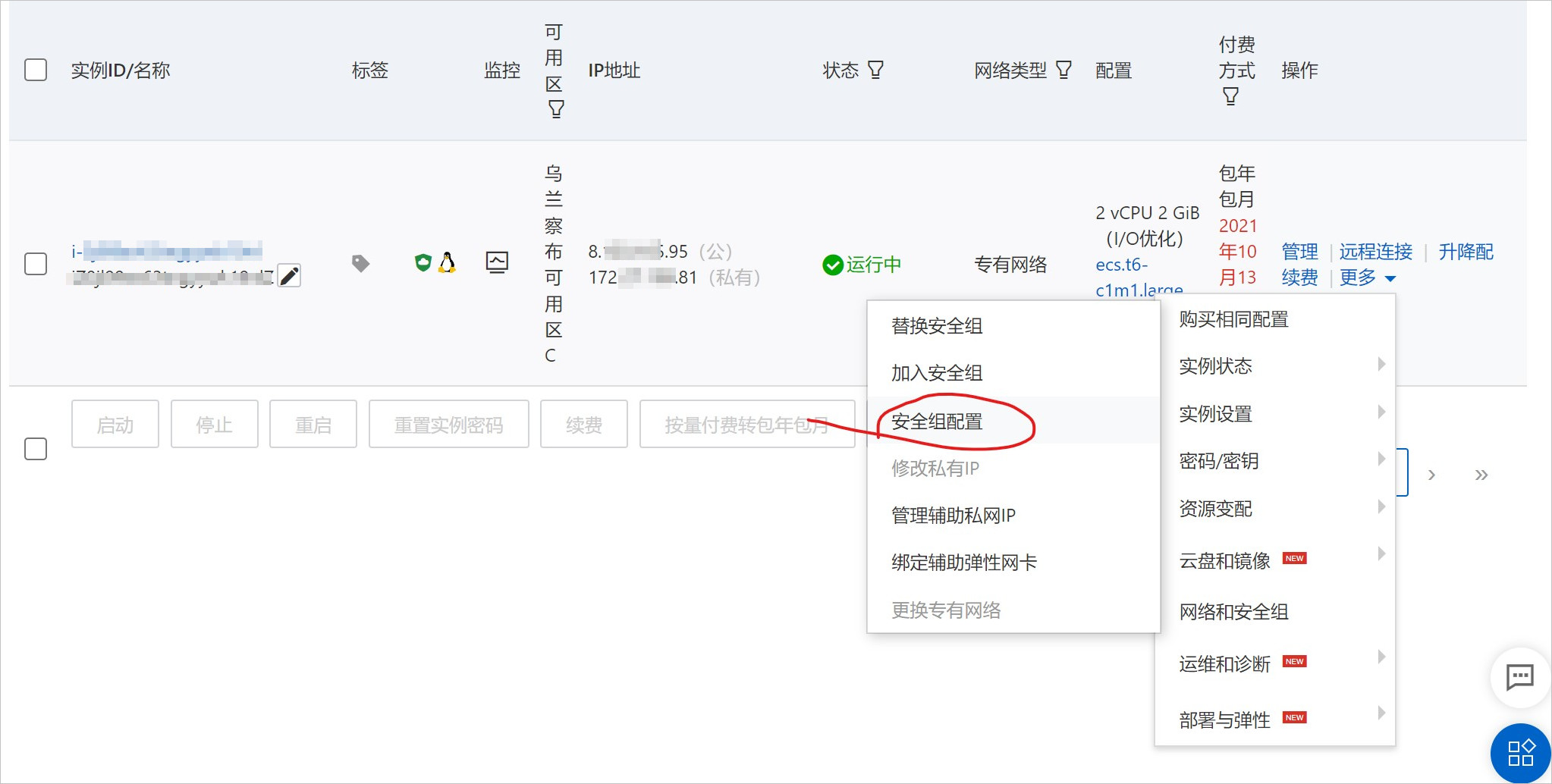
Task: Click the Linux penguin OS icon
Action: (x=447, y=262)
